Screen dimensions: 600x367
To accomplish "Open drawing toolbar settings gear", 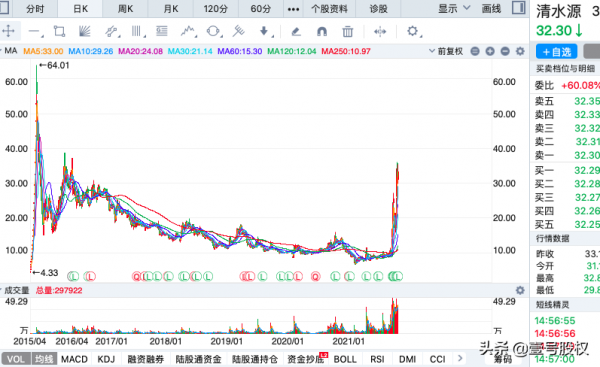I will tap(413, 31).
